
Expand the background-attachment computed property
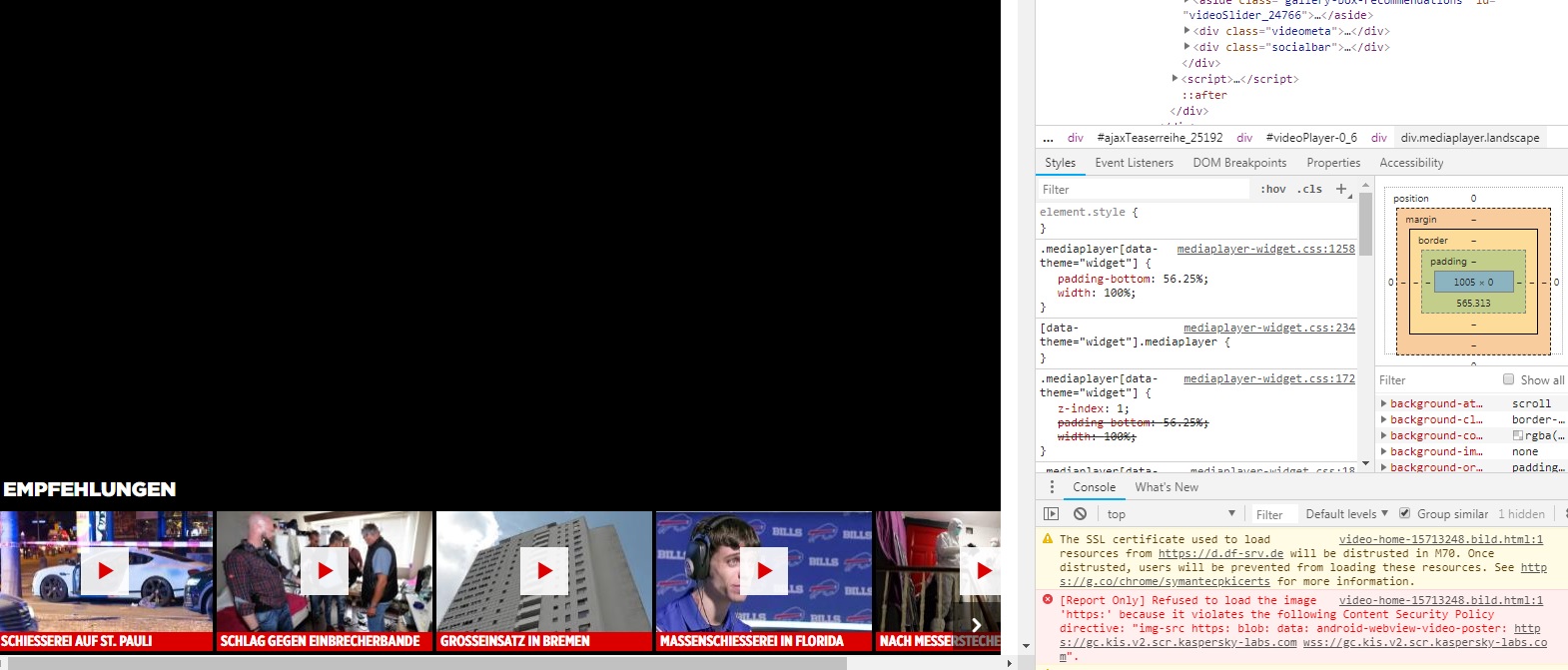pyautogui.click(x=1384, y=403)
